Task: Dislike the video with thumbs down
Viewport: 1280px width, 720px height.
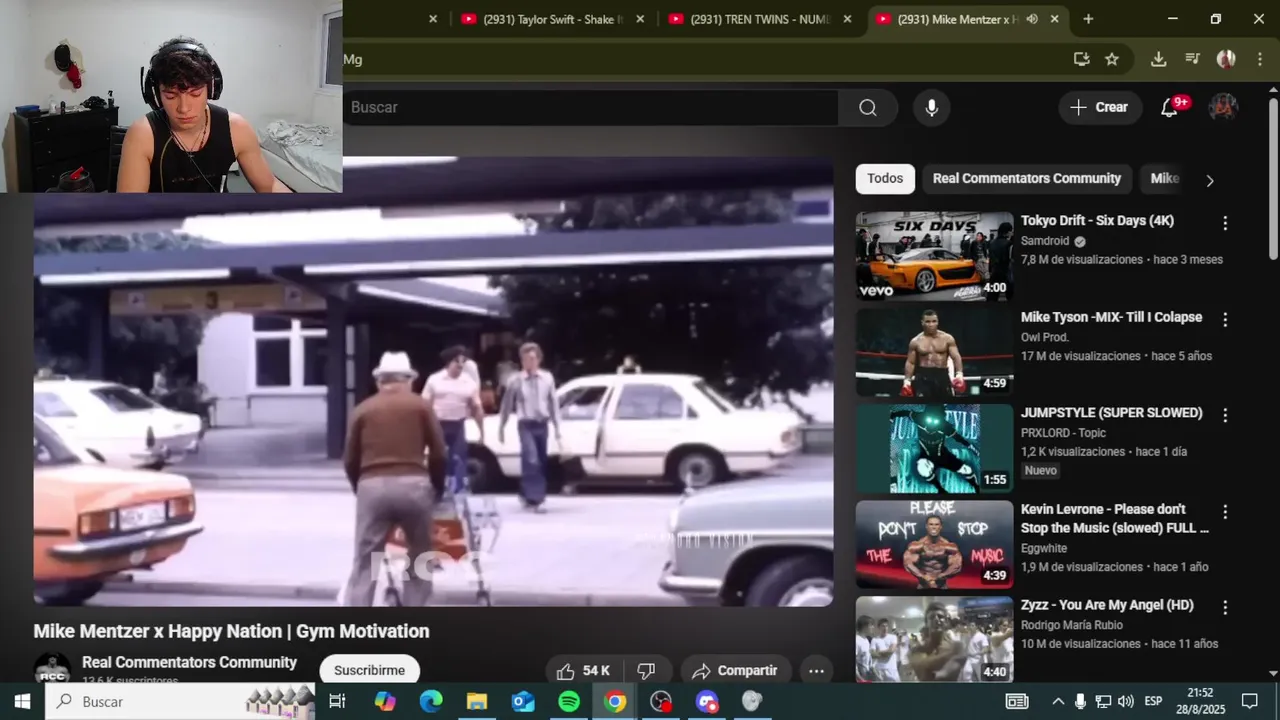Action: click(x=646, y=671)
